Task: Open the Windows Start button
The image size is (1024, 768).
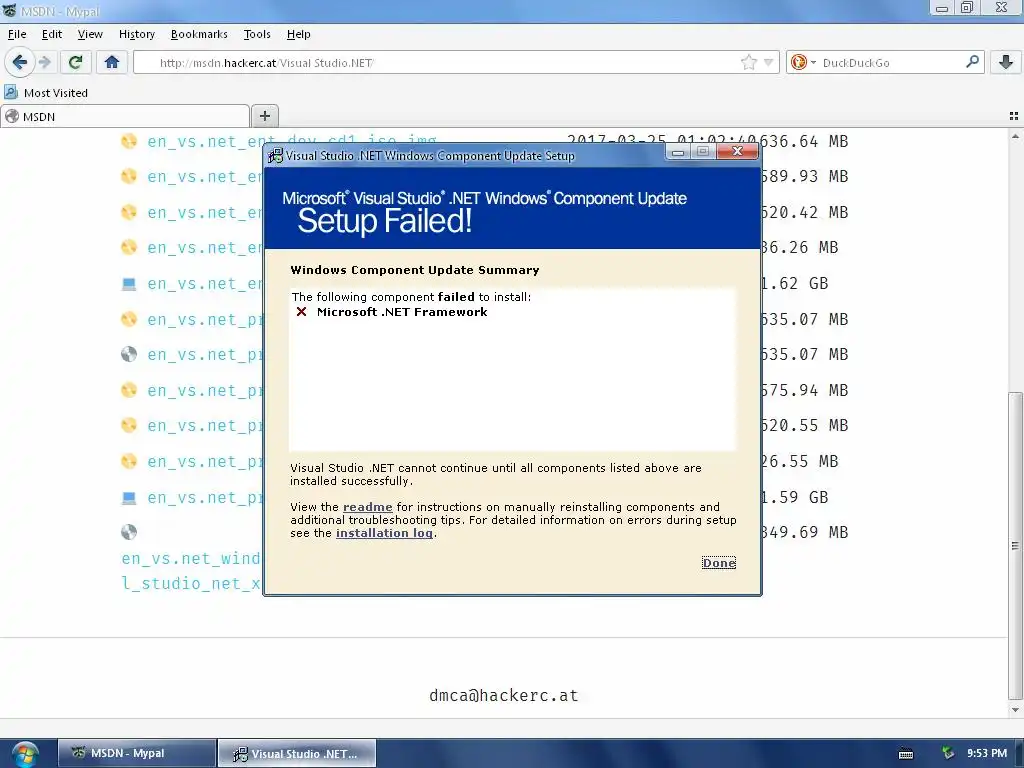Action: pos(25,754)
